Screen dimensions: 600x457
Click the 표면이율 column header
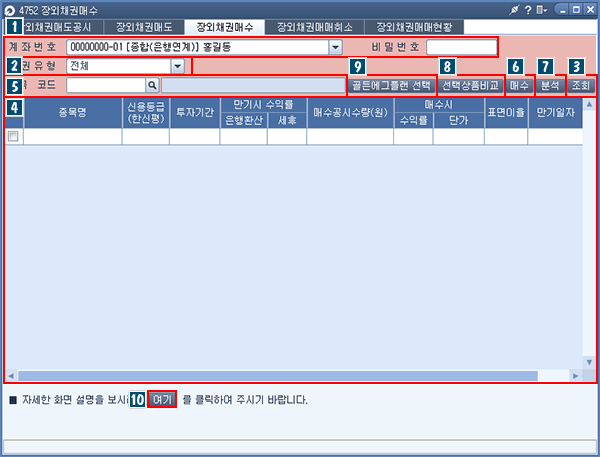506,113
